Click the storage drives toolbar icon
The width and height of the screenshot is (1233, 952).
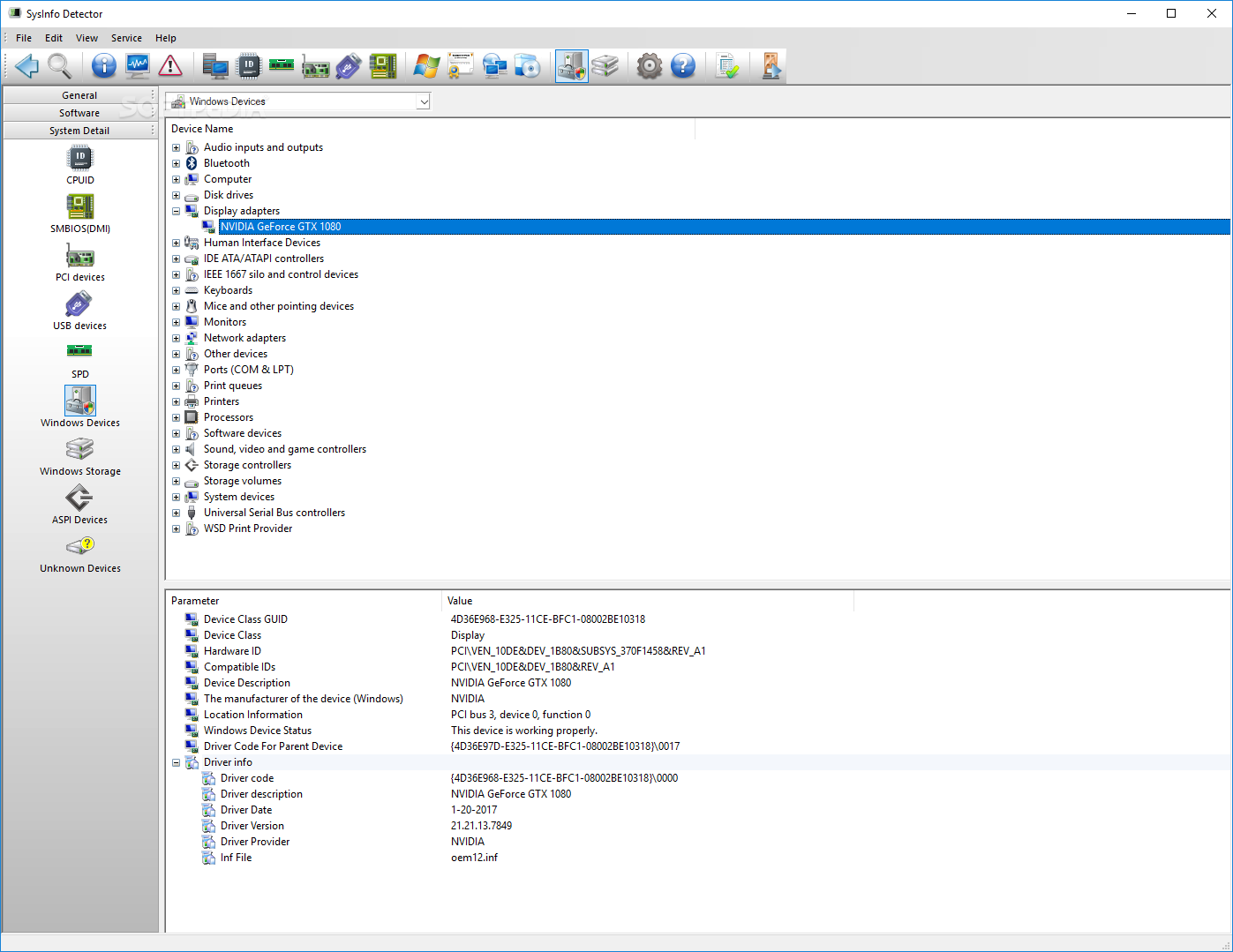[x=605, y=65]
